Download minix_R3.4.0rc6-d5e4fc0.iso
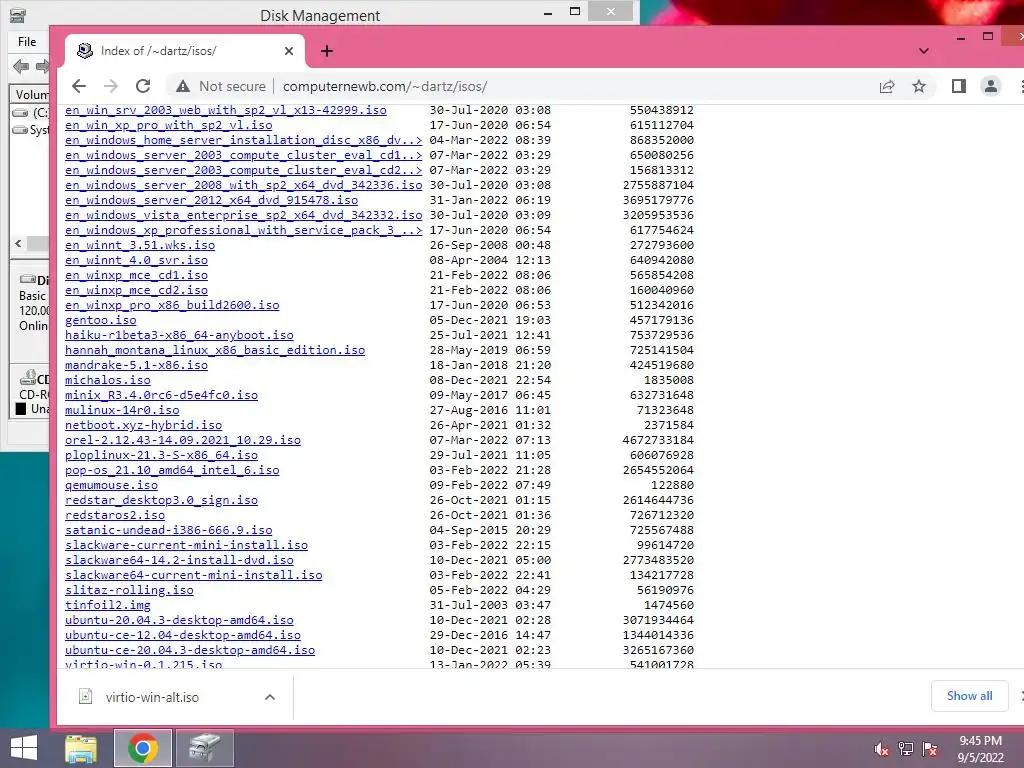The image size is (1024, 768). 161,395
